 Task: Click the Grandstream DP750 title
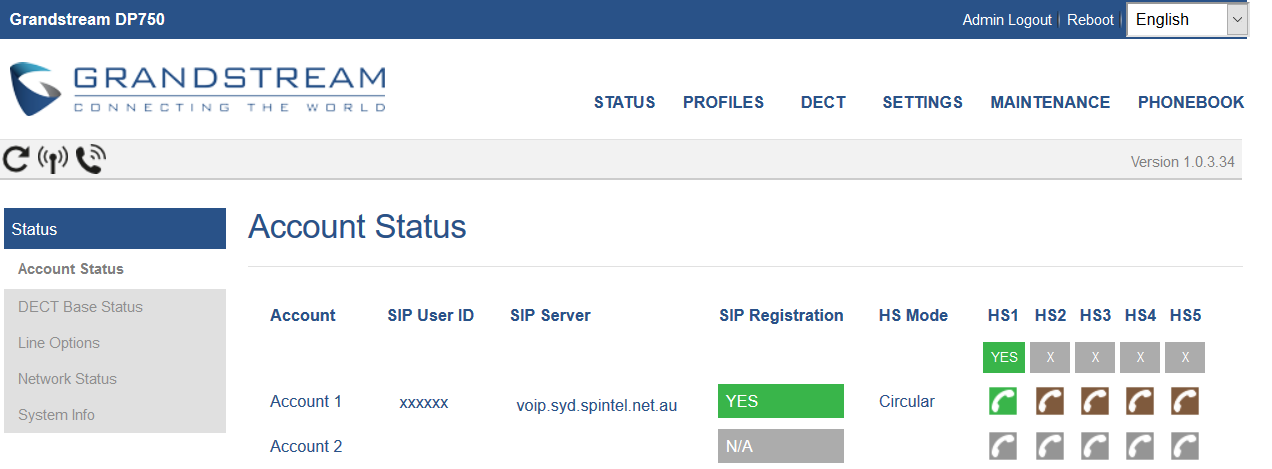click(x=88, y=19)
